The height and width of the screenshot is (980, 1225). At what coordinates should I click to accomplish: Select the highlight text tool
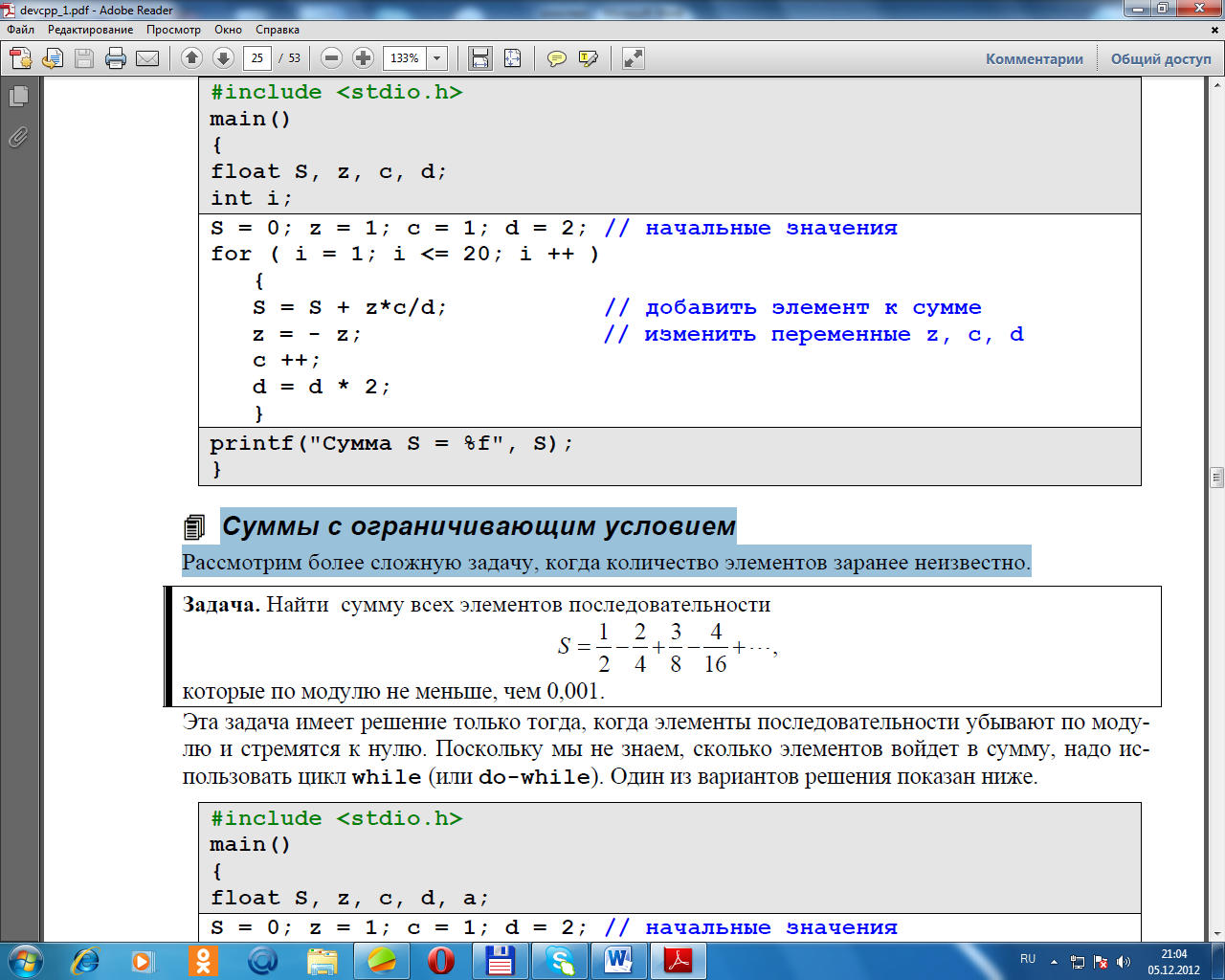point(589,58)
